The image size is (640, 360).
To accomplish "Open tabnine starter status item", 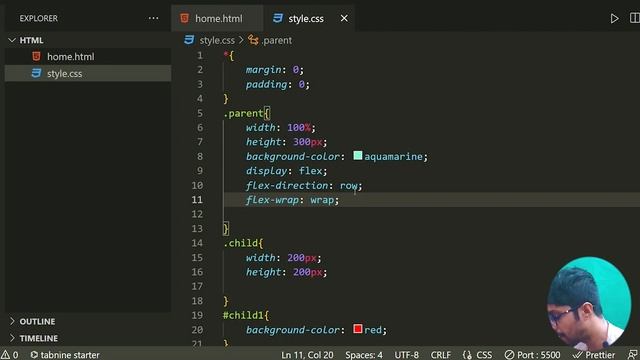I will (65, 355).
